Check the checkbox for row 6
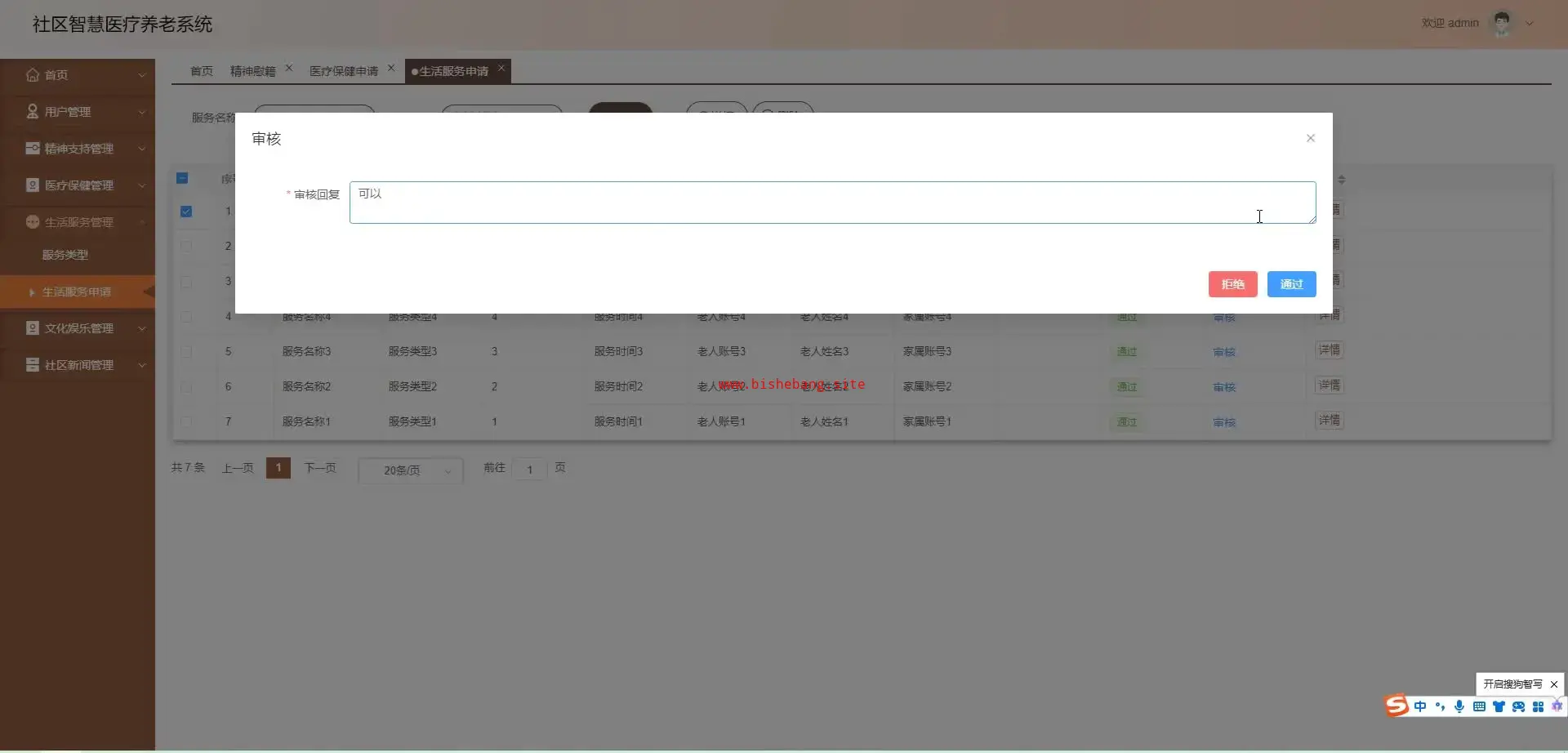Image resolution: width=1568 pixels, height=753 pixels. [186, 386]
